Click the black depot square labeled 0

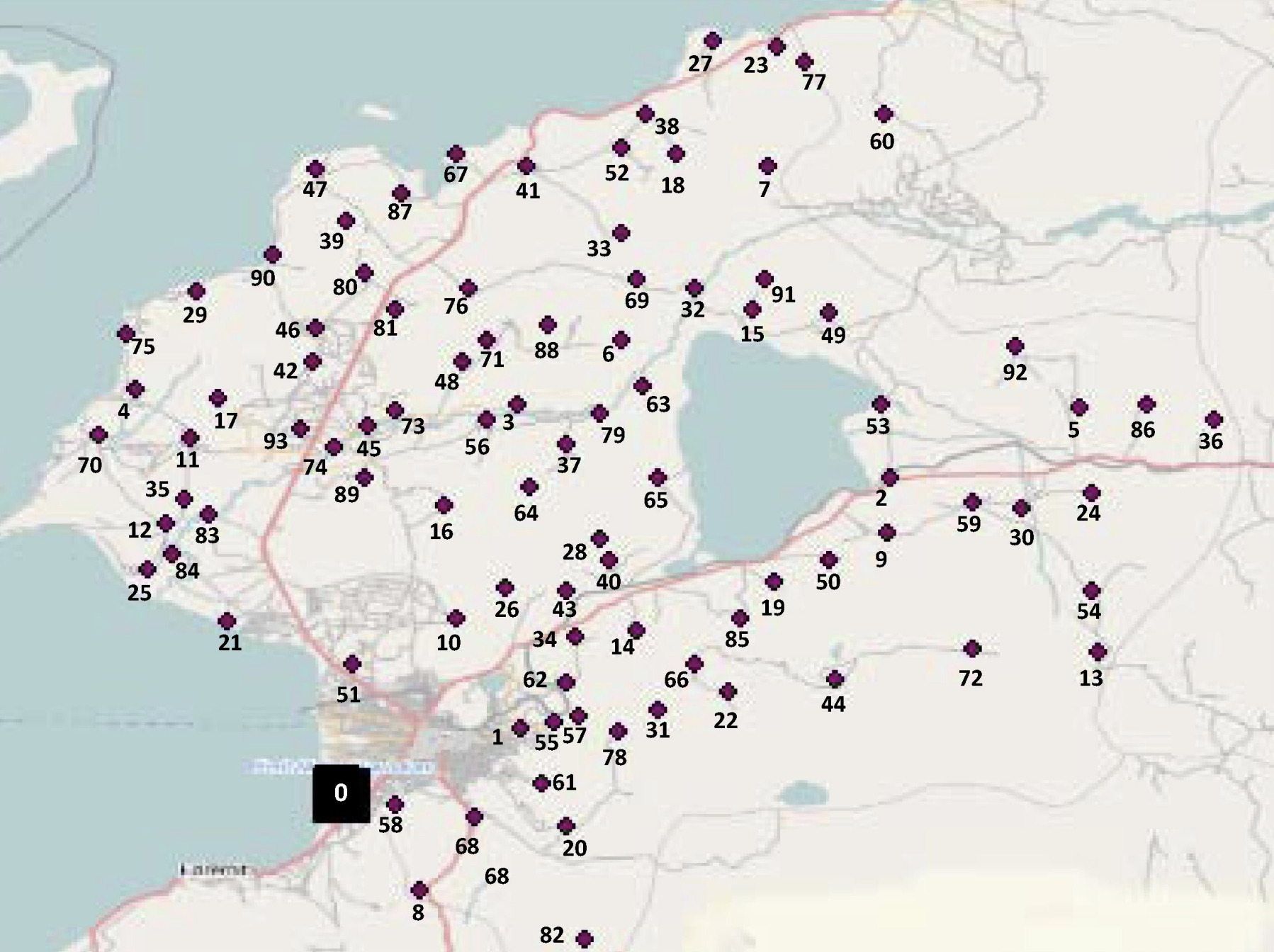341,793
